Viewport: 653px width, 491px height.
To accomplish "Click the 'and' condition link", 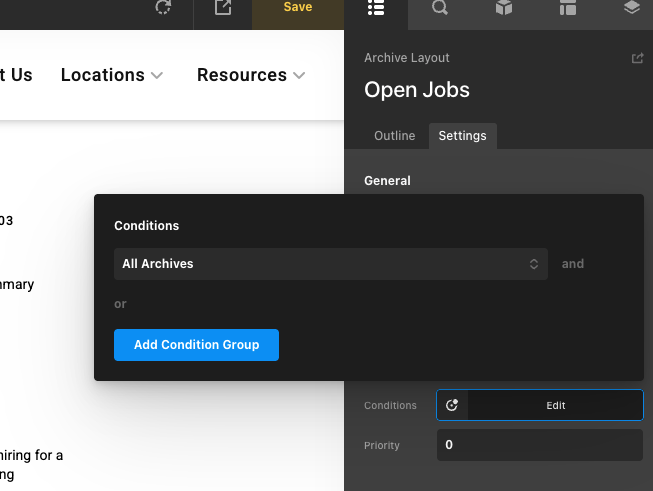I will coord(572,264).
